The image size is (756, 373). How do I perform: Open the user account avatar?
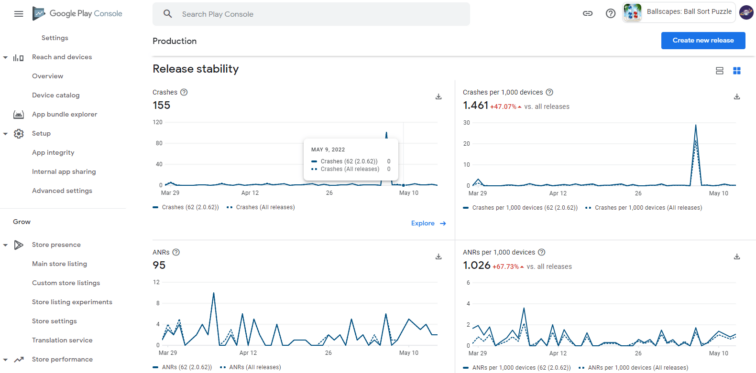746,13
